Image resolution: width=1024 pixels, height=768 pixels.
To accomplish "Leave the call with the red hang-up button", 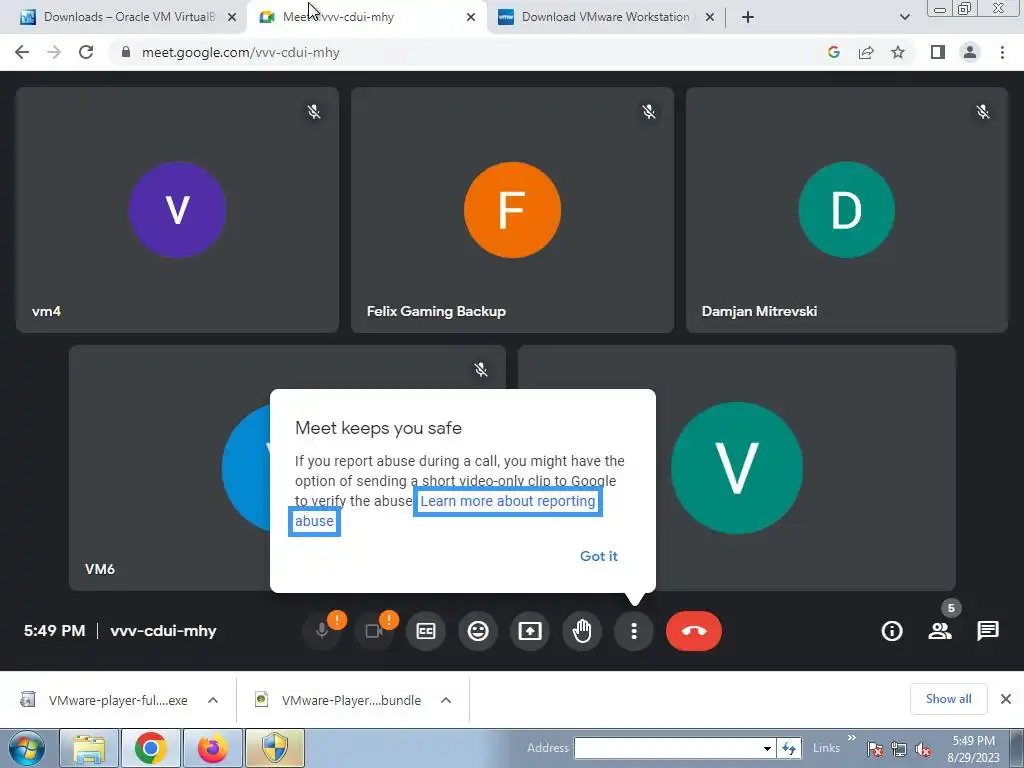I will tap(694, 631).
